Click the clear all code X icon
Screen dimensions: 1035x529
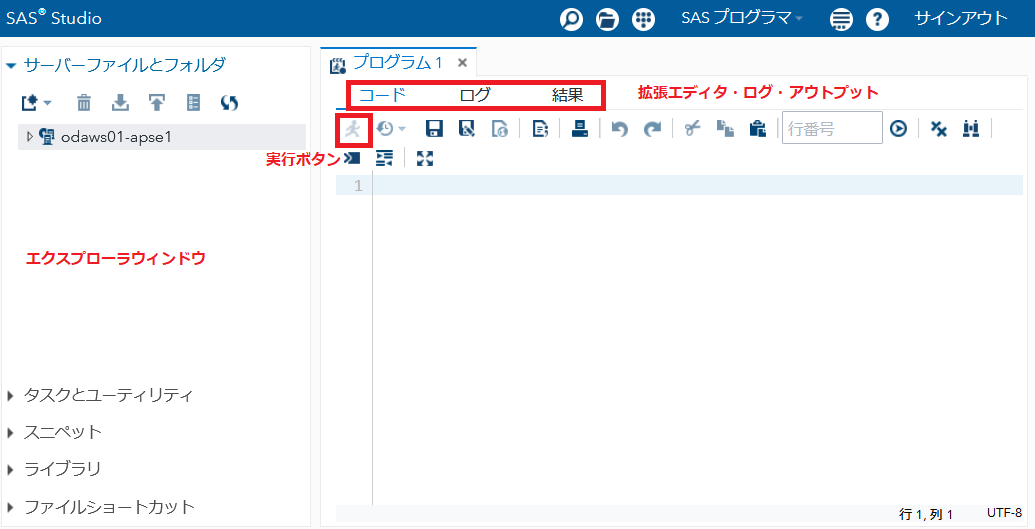tap(939, 128)
